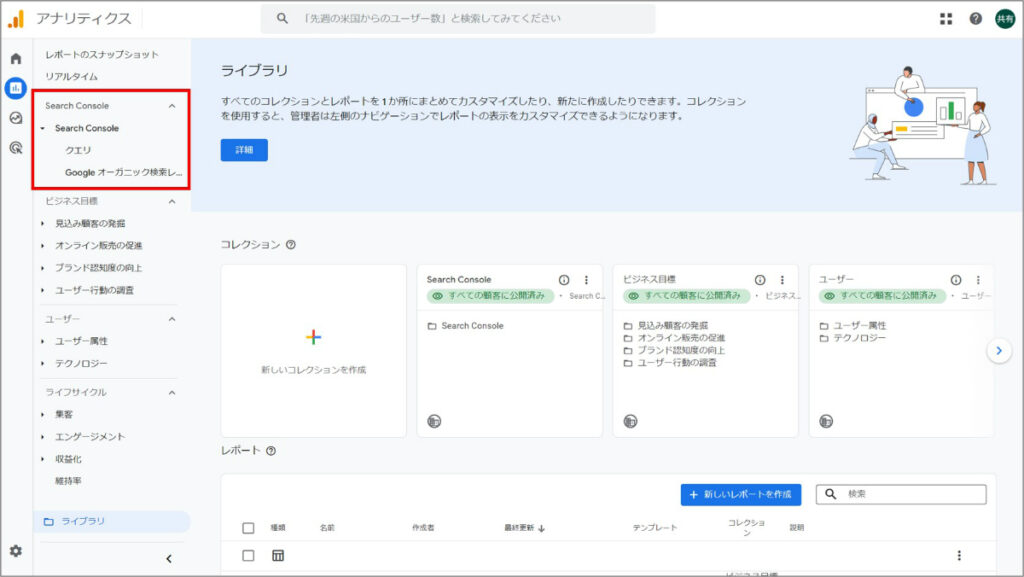Click the table icon in first report row
1024x577 pixels.
[278, 555]
